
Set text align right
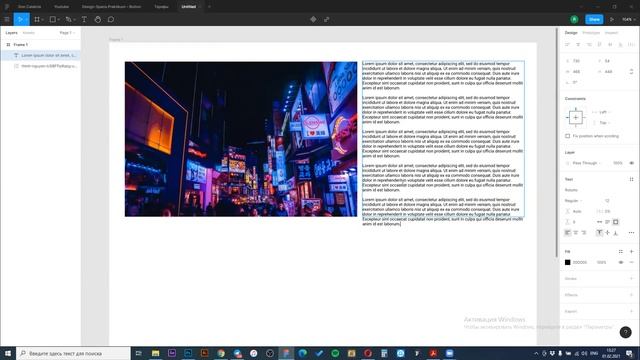(x=584, y=233)
